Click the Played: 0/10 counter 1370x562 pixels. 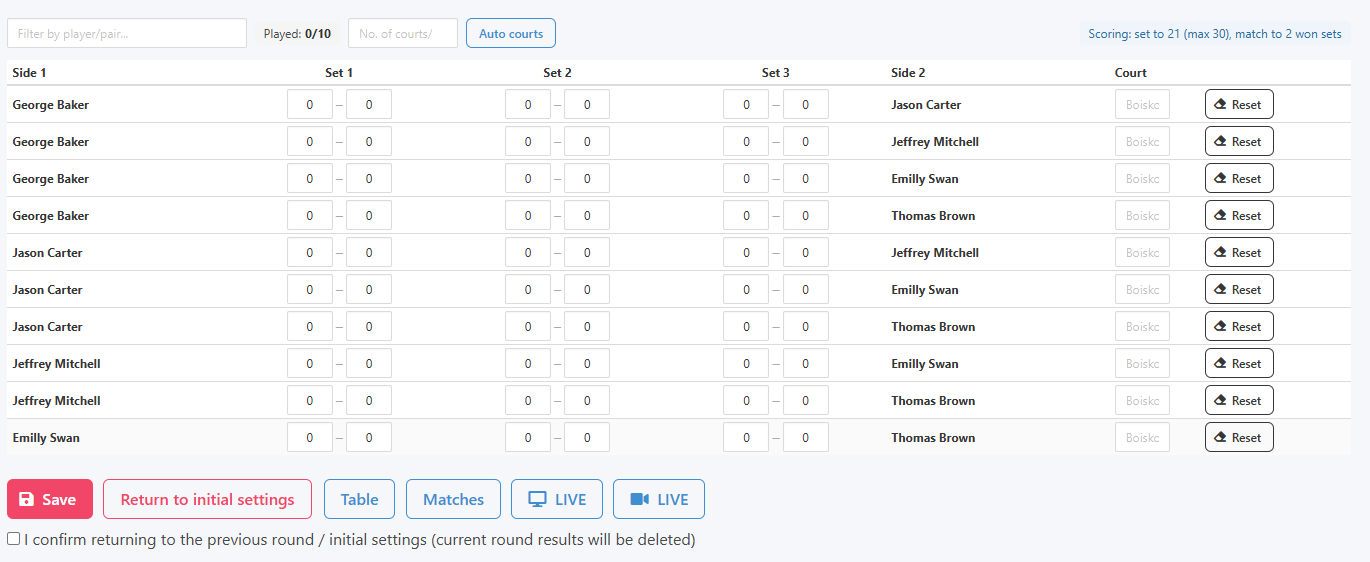pyautogui.click(x=297, y=33)
